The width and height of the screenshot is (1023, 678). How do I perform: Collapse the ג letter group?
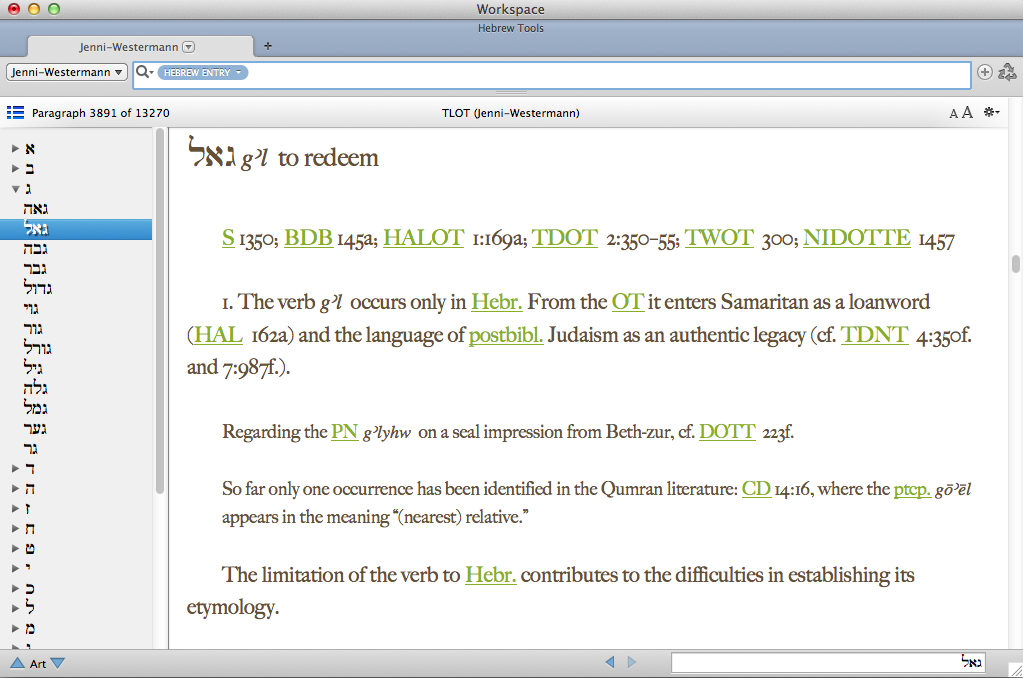click(x=15, y=188)
